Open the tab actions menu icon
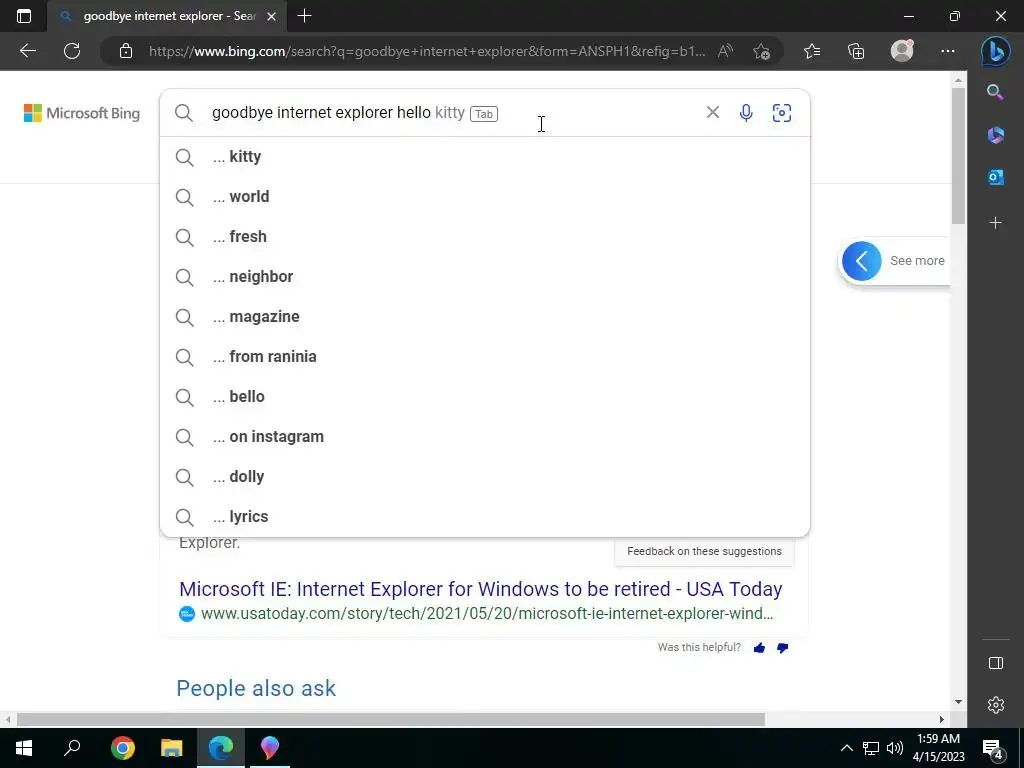The height and width of the screenshot is (768, 1024). pyautogui.click(x=24, y=16)
